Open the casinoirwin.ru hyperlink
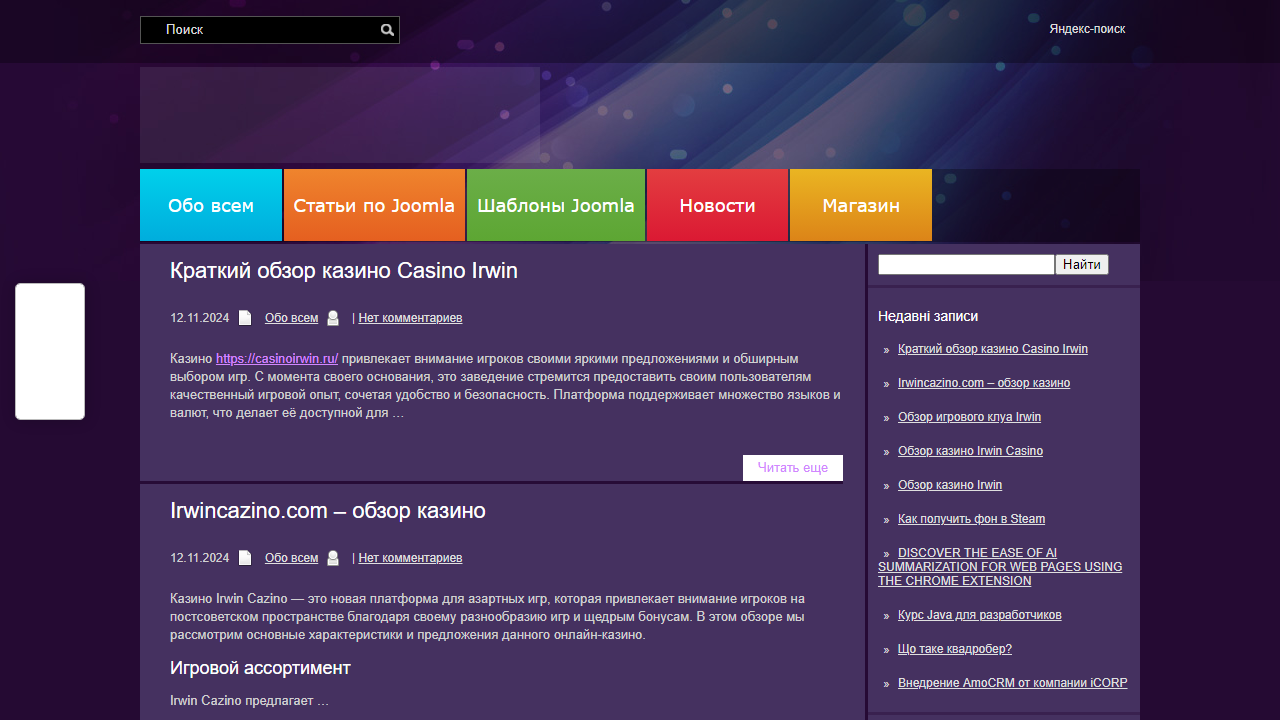1280x720 pixels. [277, 358]
